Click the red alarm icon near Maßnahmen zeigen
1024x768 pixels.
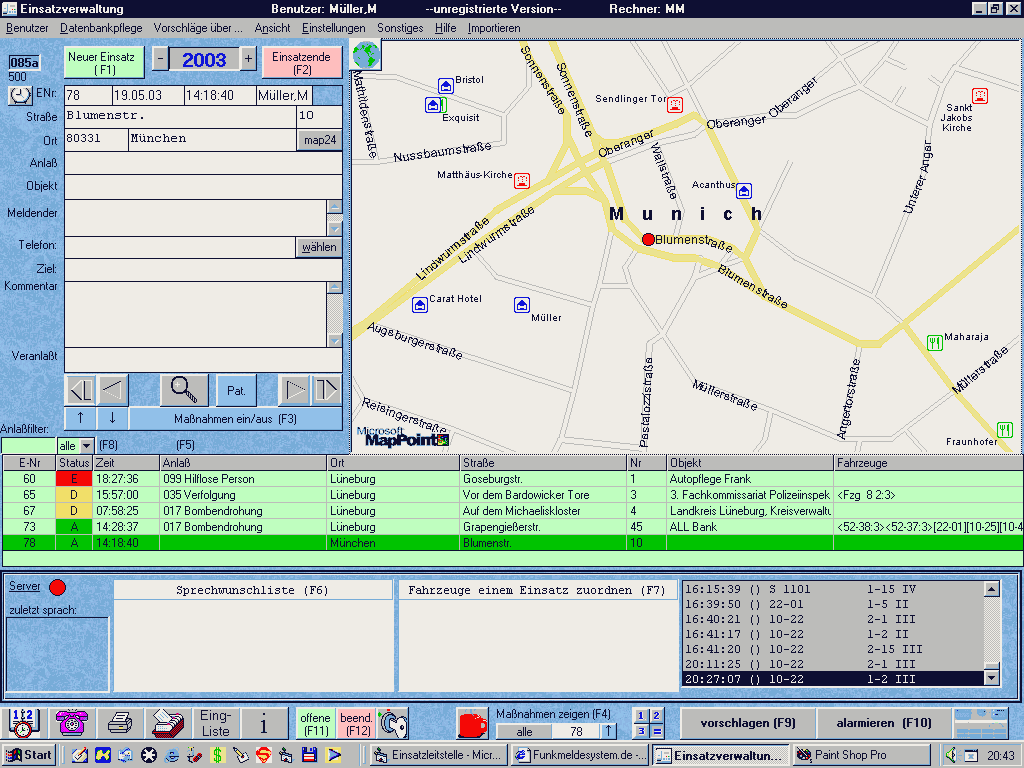(x=471, y=723)
